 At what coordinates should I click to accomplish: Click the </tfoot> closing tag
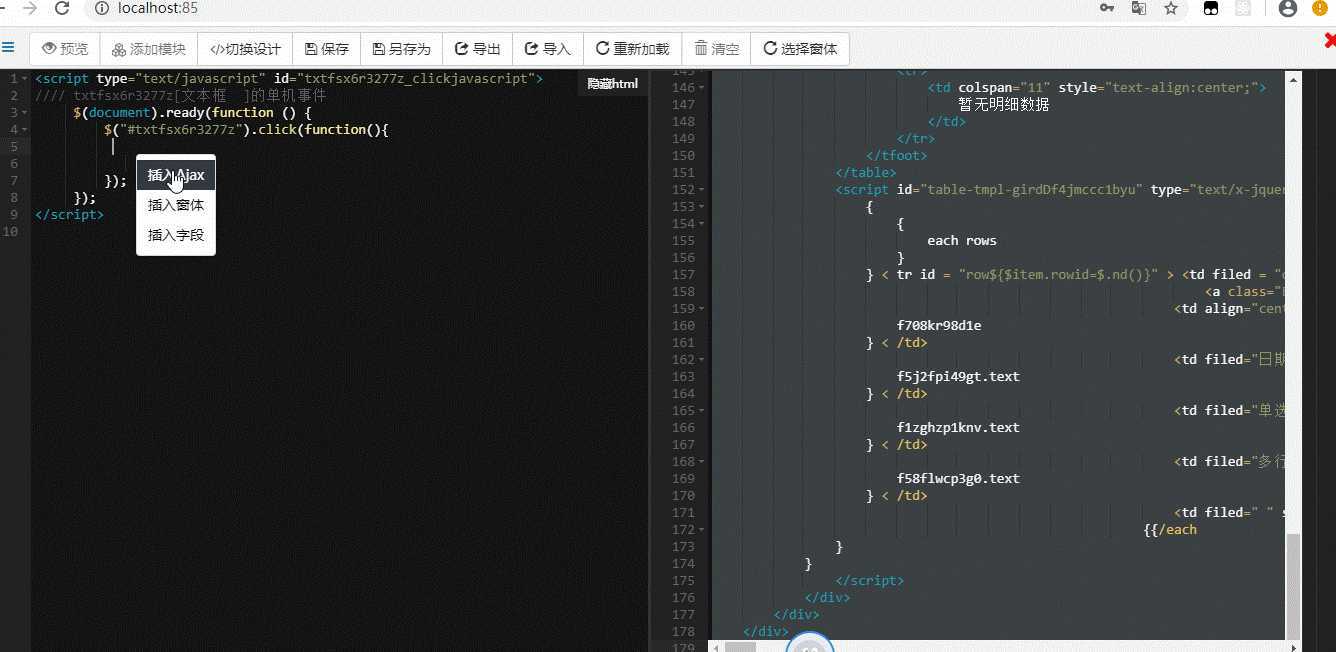pyautogui.click(x=897, y=156)
